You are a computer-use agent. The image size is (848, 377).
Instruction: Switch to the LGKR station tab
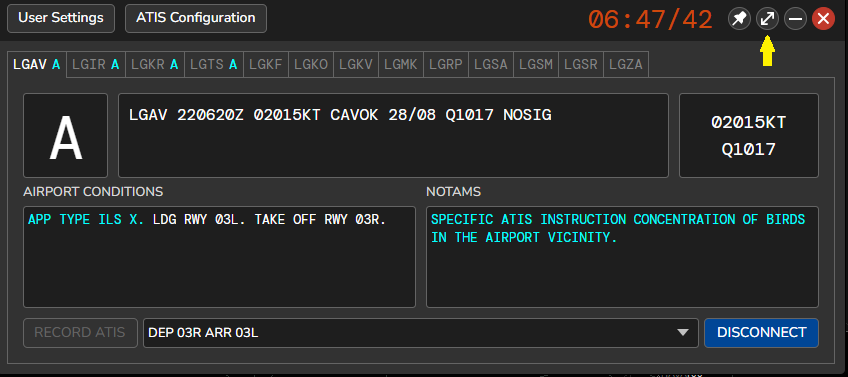[155, 65]
